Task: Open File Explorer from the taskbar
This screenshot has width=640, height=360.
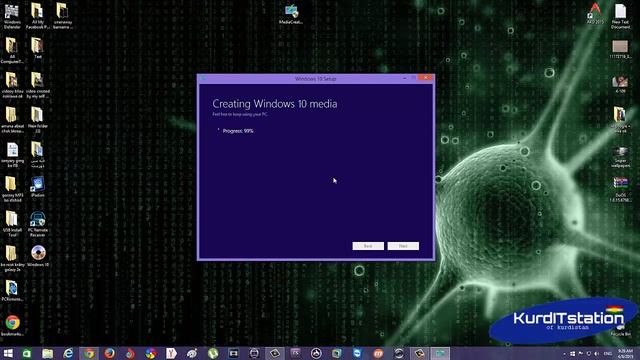Action: [48, 353]
